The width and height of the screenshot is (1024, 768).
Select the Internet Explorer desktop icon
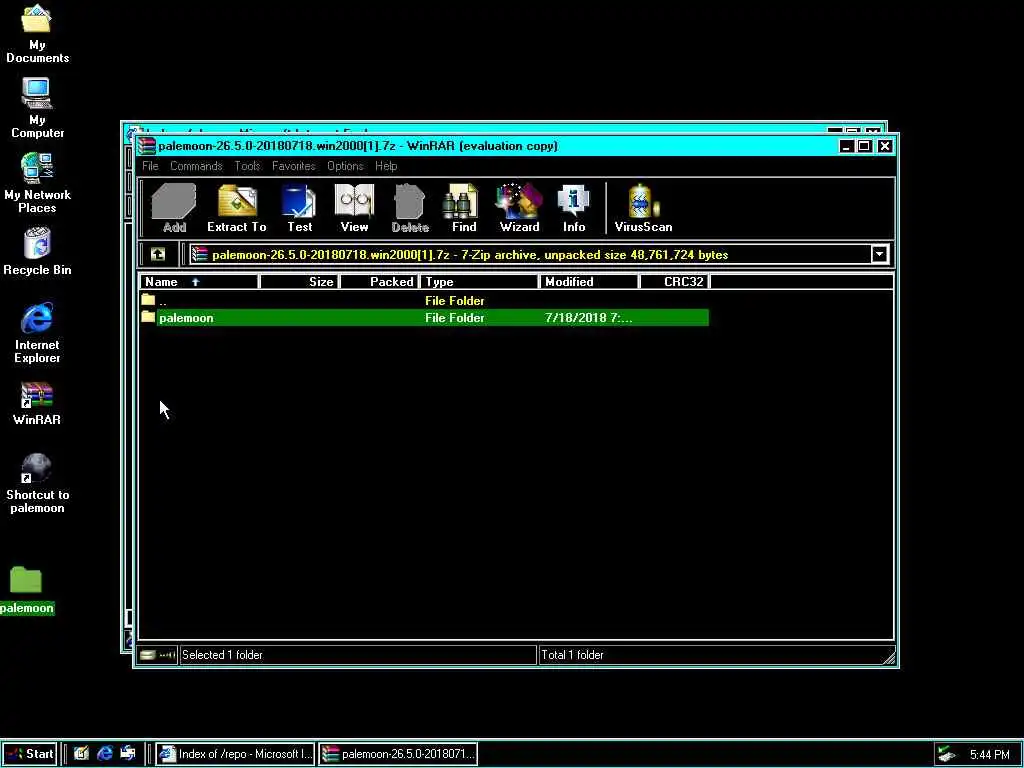37,333
